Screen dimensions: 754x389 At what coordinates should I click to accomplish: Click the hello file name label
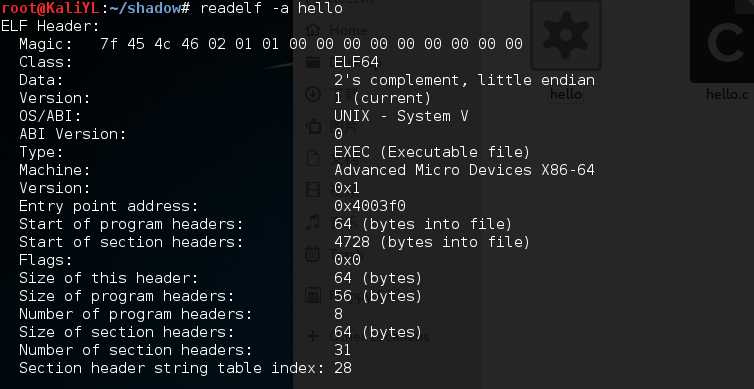tap(566, 94)
